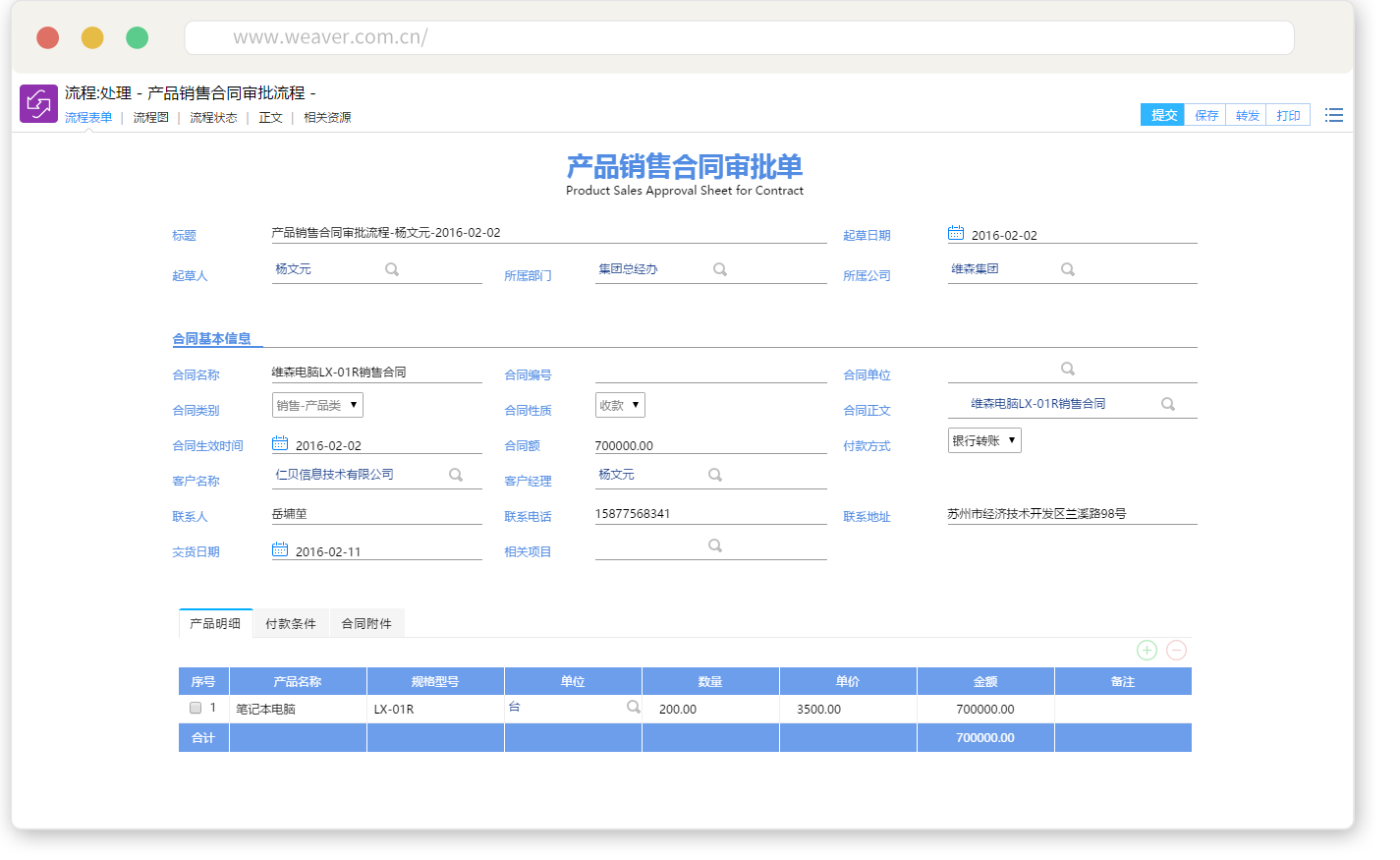The height and width of the screenshot is (860, 1400).
Task: Check the checkbox for product row 1
Action: coord(196,709)
